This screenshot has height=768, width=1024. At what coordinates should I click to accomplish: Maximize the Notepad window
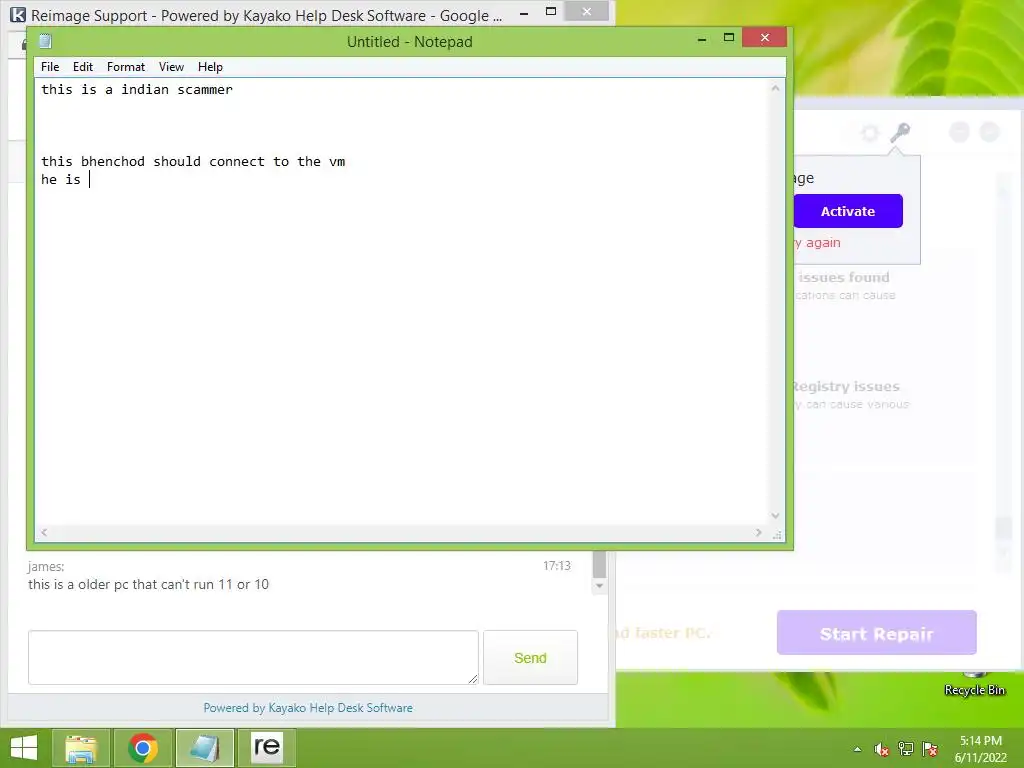729,38
